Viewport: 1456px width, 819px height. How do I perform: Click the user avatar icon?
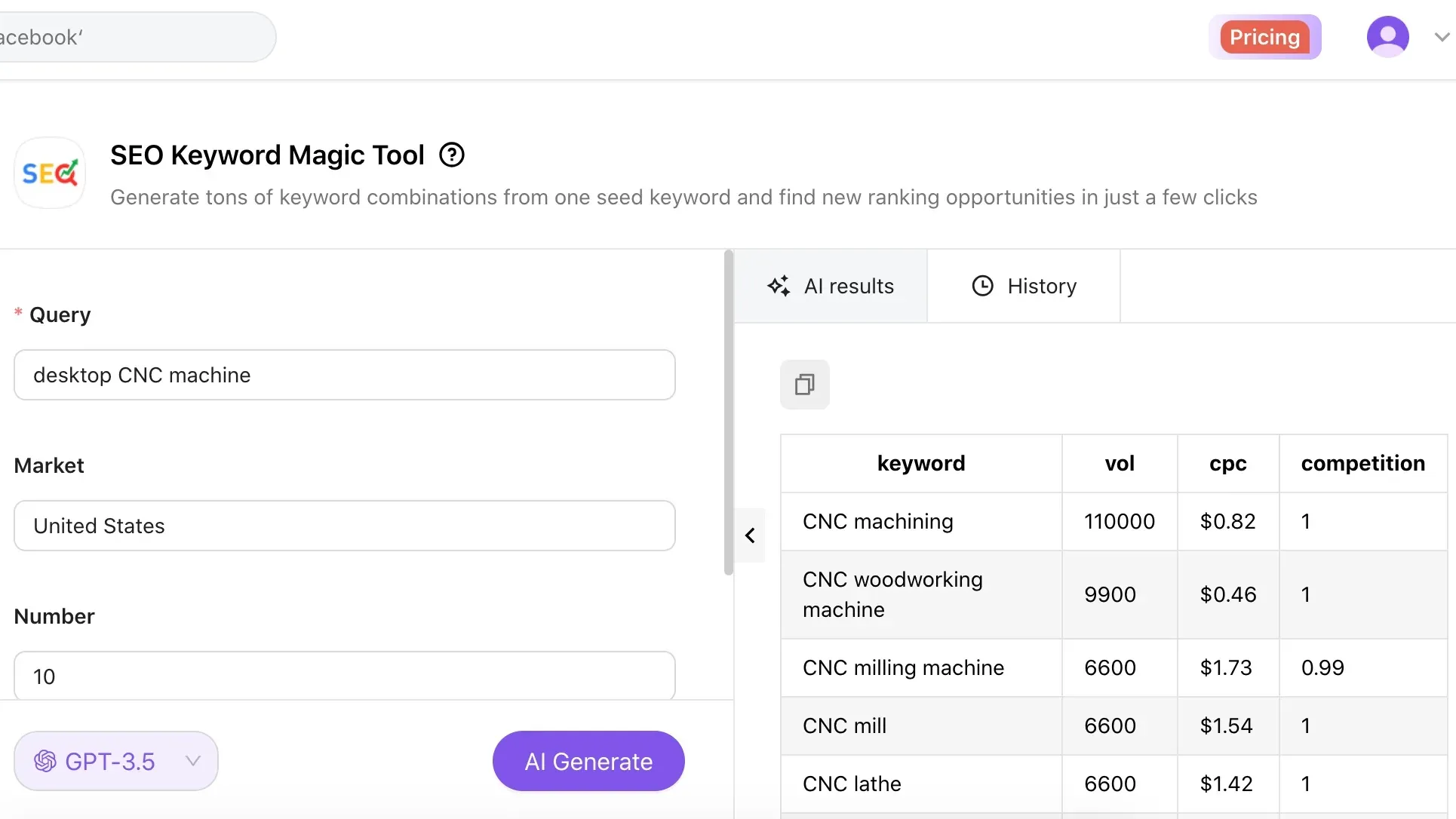click(x=1387, y=37)
